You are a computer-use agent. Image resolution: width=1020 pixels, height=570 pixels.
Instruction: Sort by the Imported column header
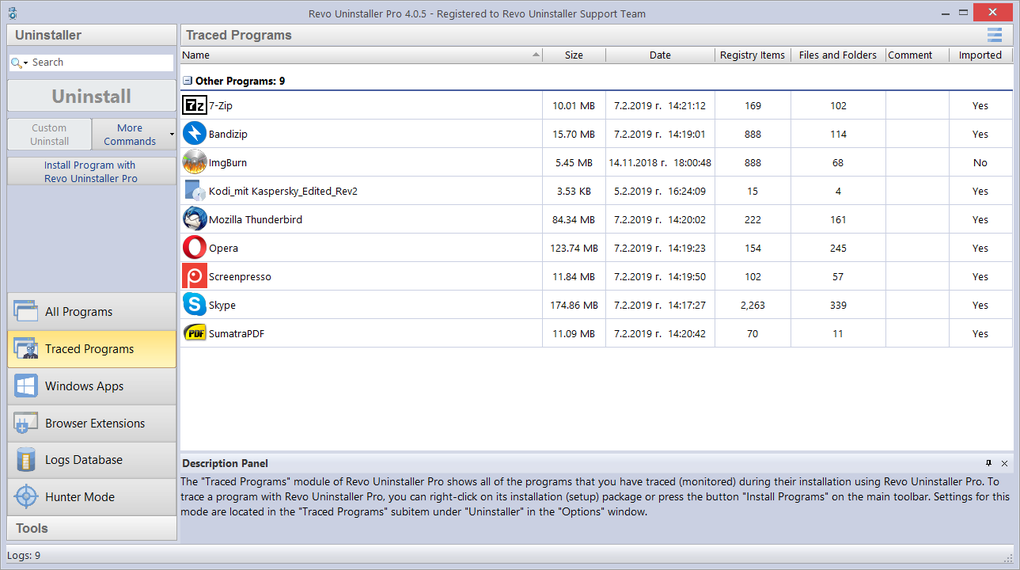tap(980, 55)
